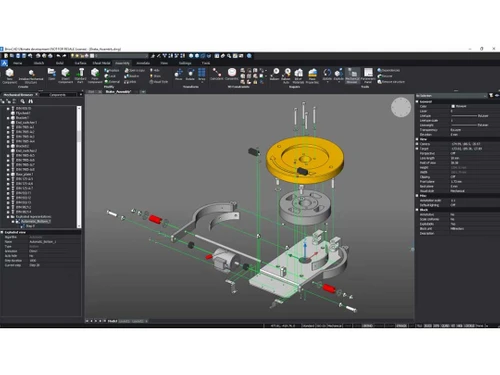This screenshot has height=375, width=500.
Task: Switch to the Sketch ribbon tab
Action: coord(39,63)
